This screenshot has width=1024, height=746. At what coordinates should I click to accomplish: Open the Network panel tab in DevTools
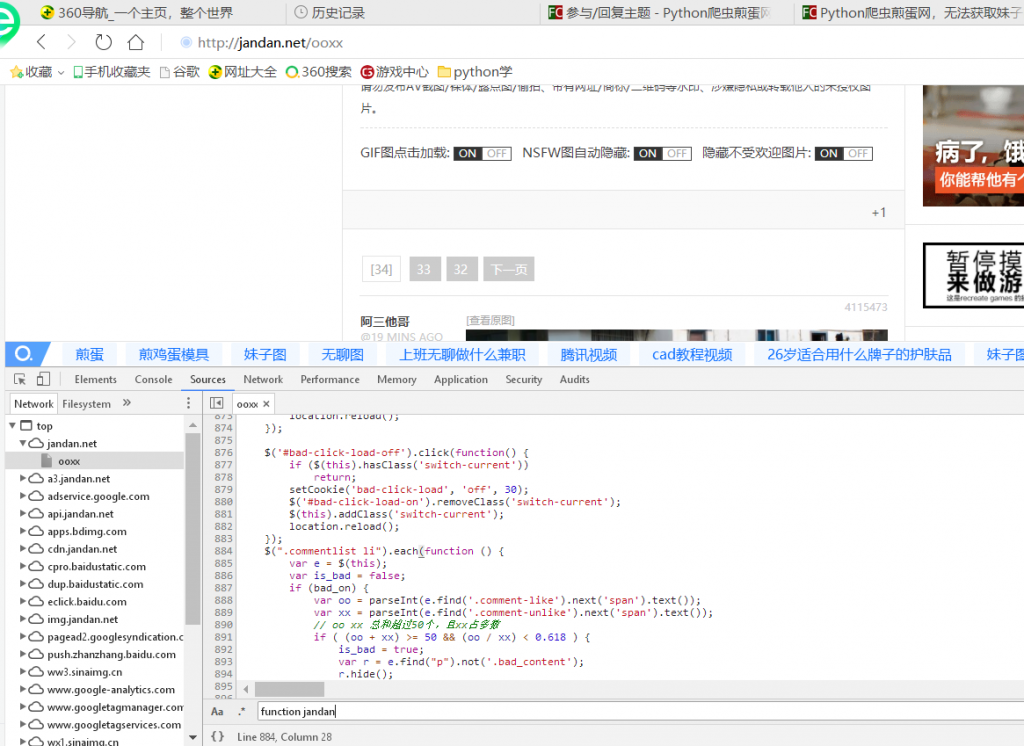coord(263,379)
